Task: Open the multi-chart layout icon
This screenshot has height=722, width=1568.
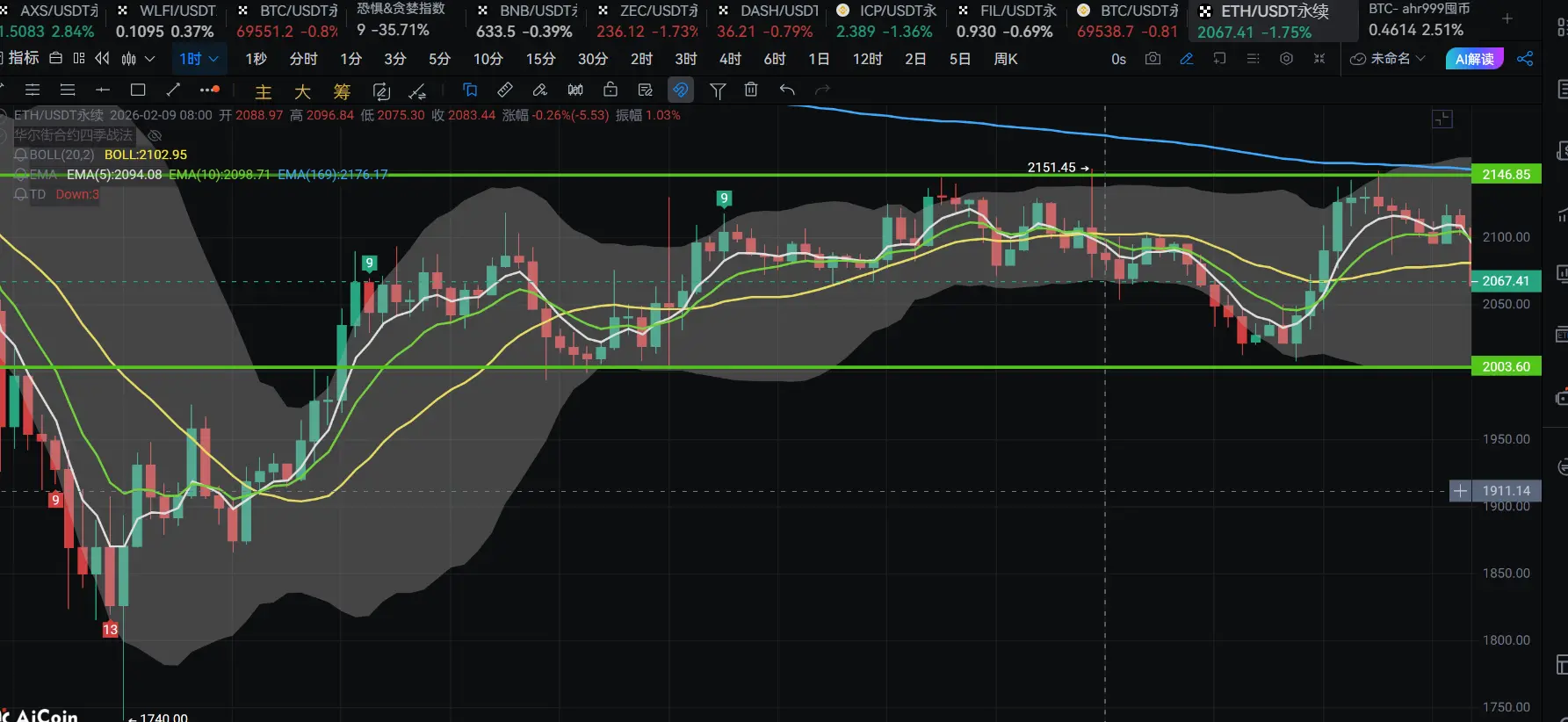Action: 79,58
